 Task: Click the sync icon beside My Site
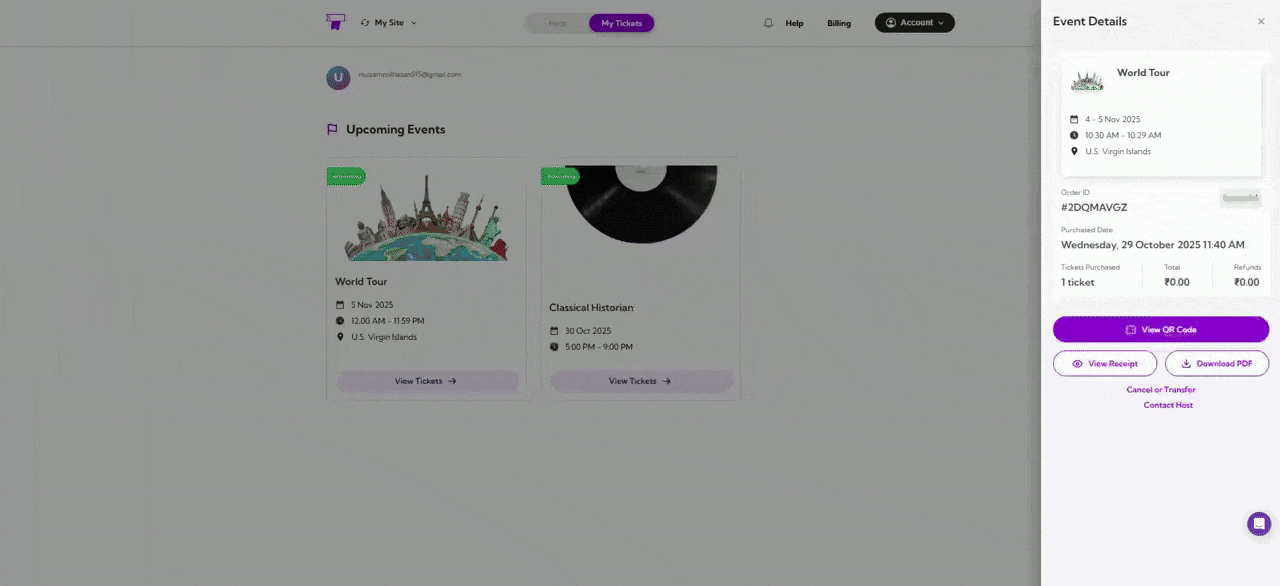coord(365,22)
